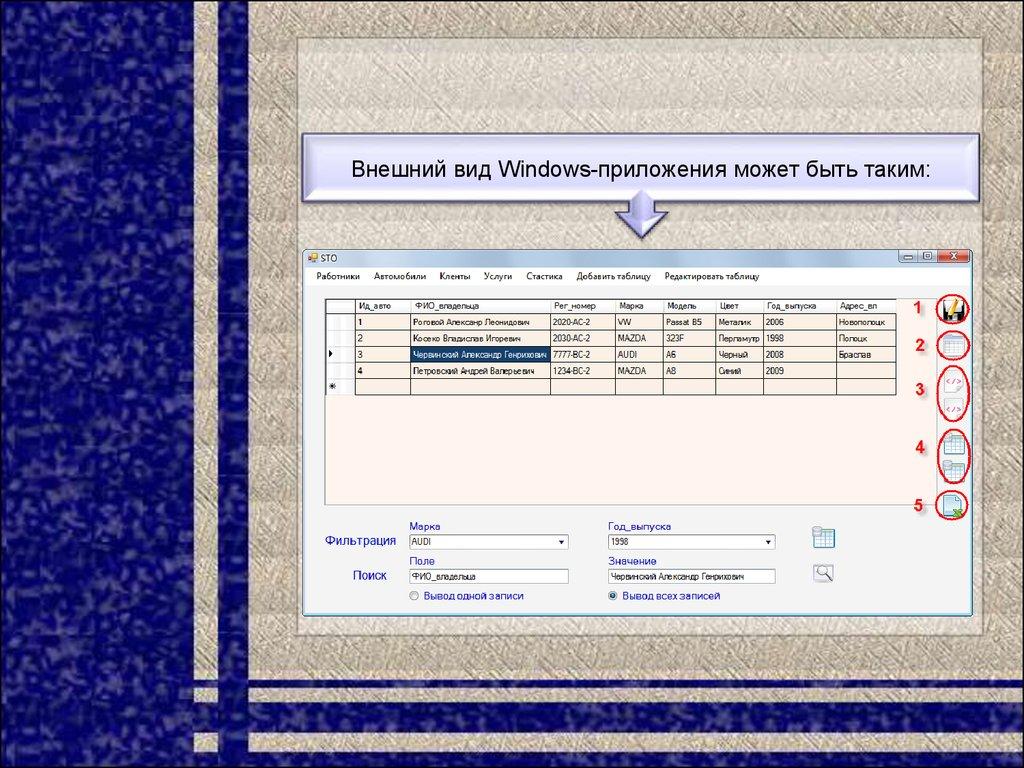The width and height of the screenshot is (1024, 768).
Task: Click the filter database icon beside Год_выпуска
Action: click(x=823, y=538)
